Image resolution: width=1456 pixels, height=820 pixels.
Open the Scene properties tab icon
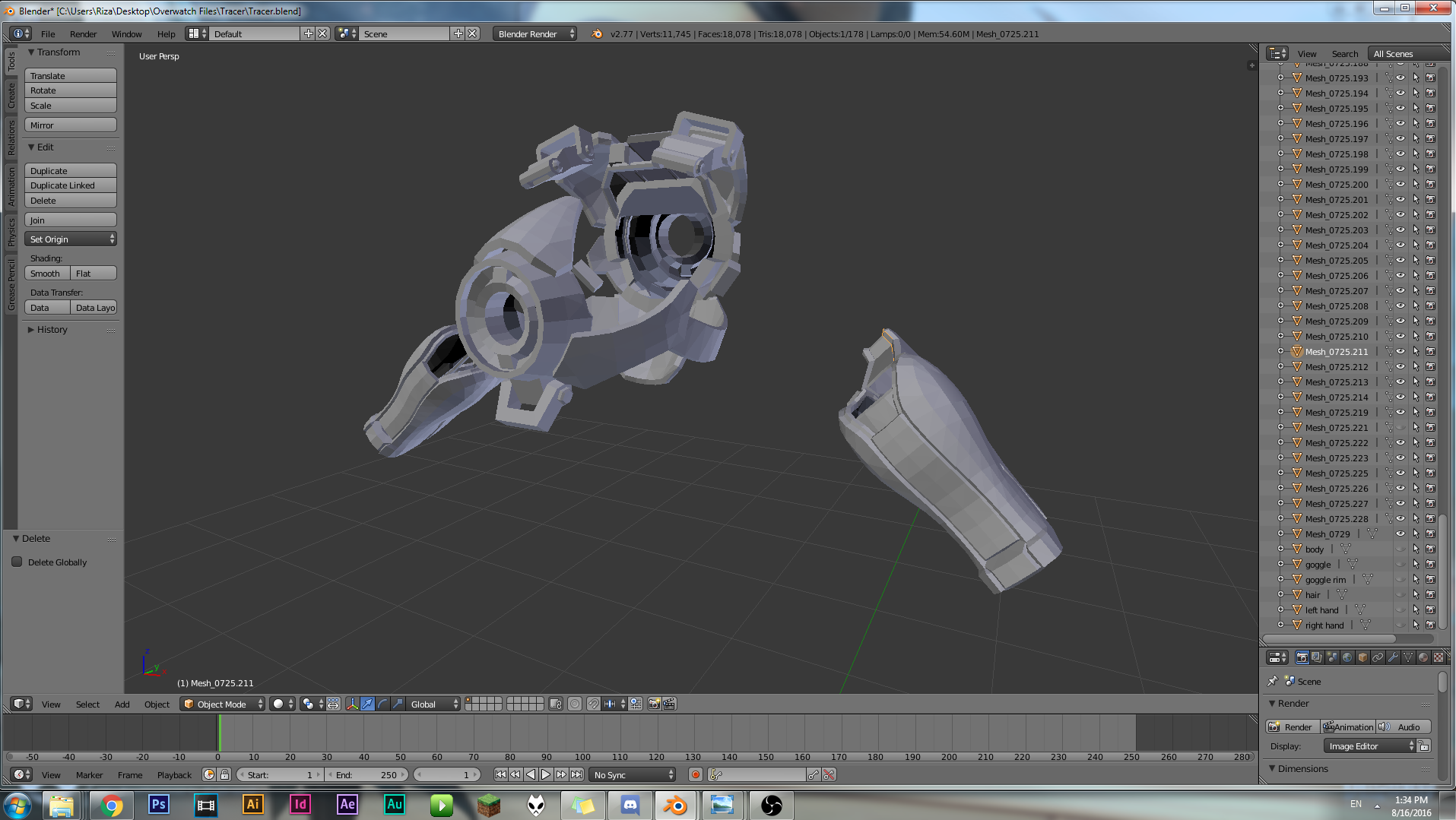[x=1332, y=657]
